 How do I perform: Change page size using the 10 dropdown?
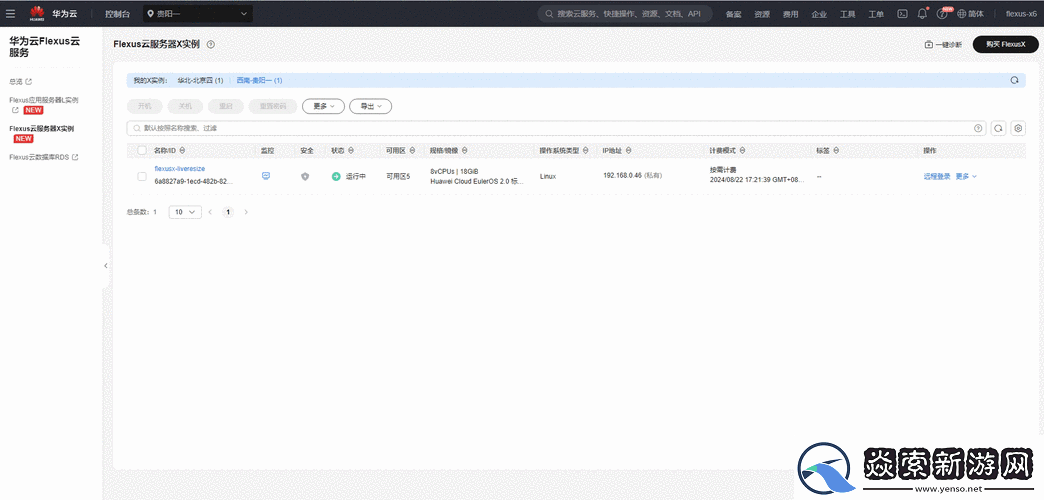pyautogui.click(x=184, y=212)
